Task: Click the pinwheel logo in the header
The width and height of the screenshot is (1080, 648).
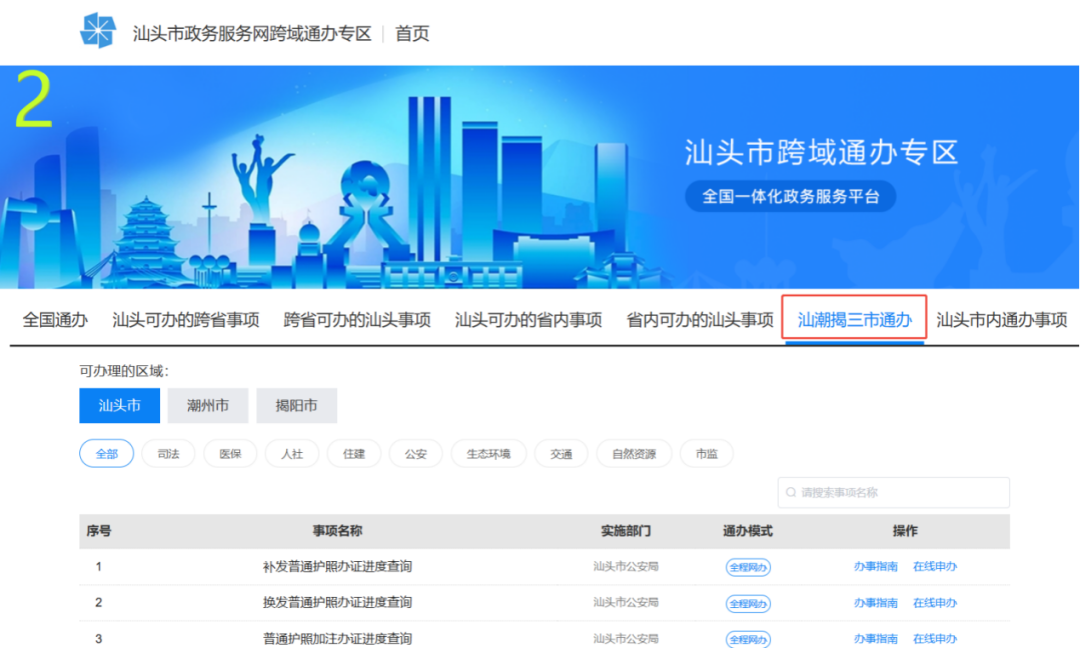Action: pos(98,31)
